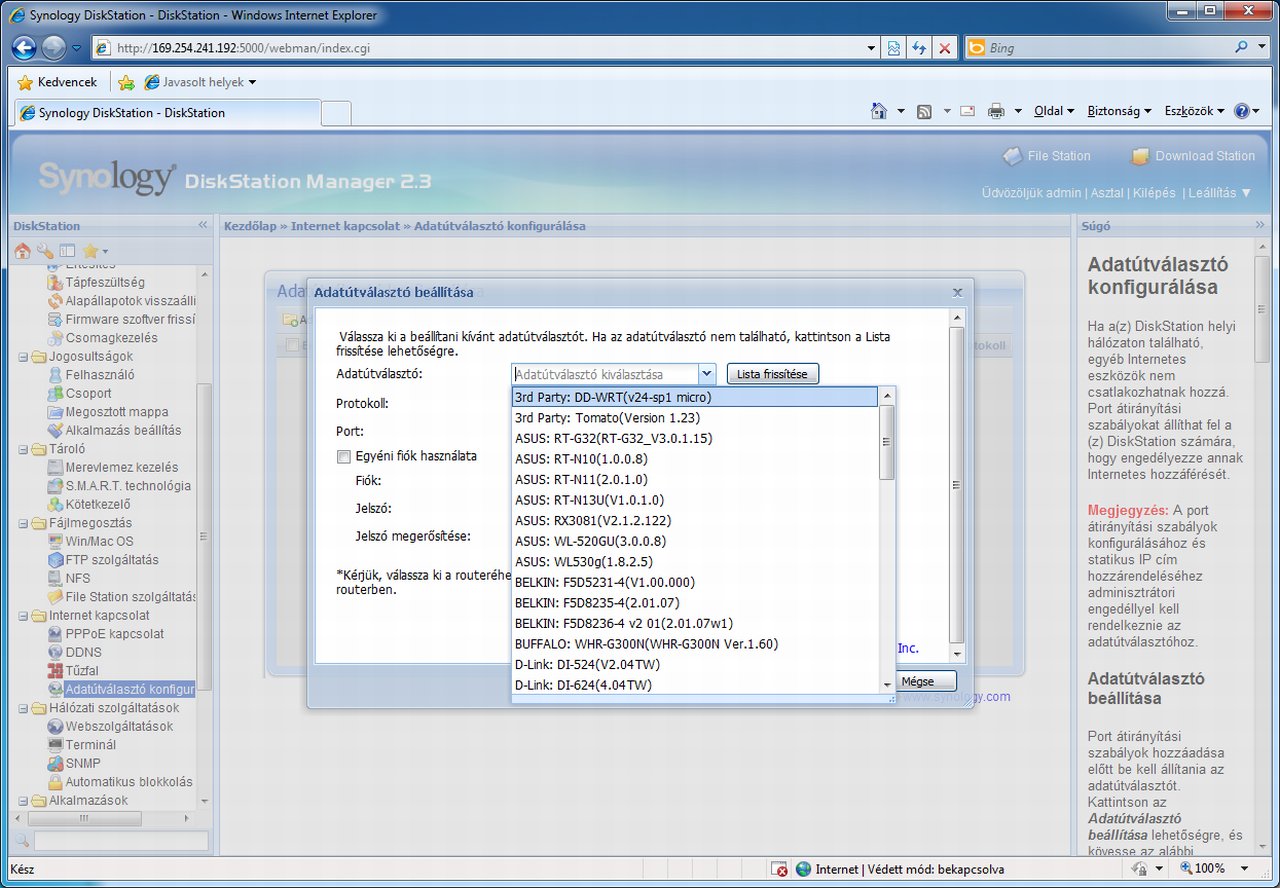Click the PPPoE kapcsolat icon
The width and height of the screenshot is (1280, 888).
pos(57,634)
